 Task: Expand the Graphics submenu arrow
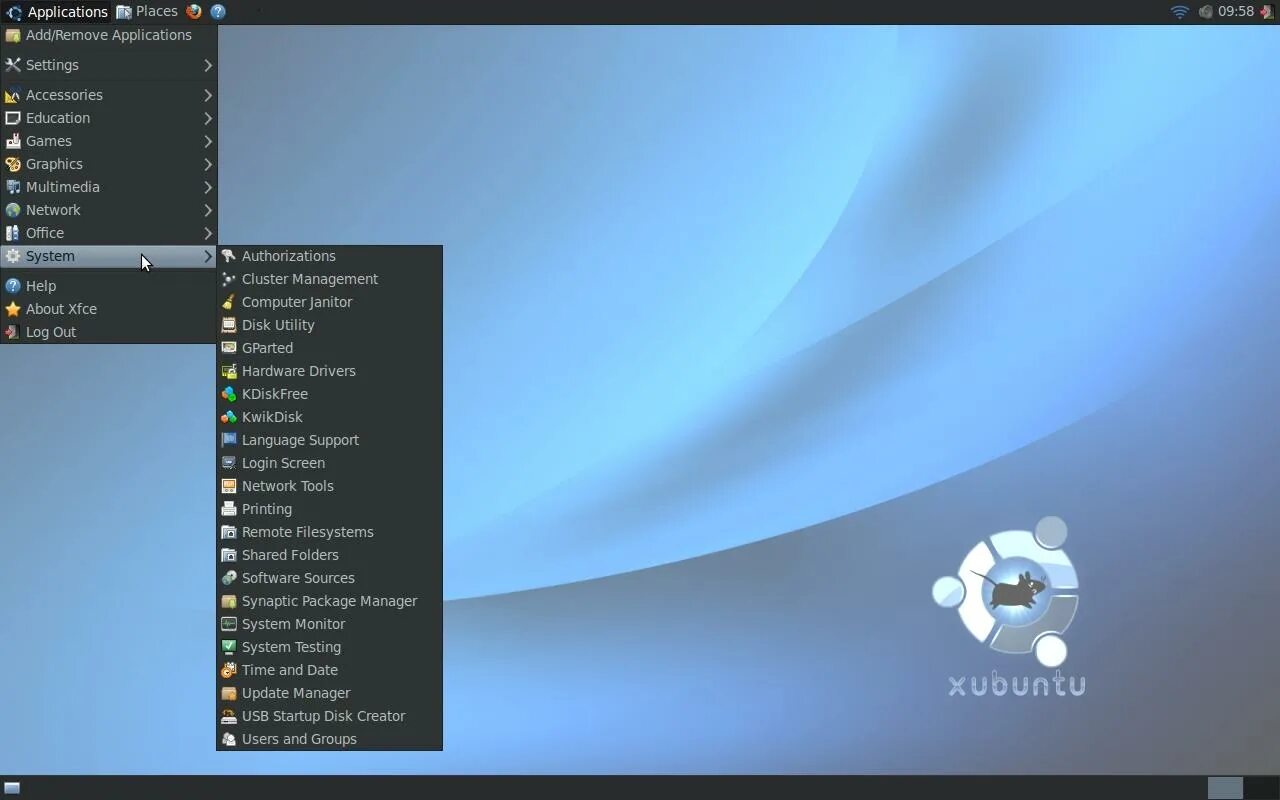pyautogui.click(x=208, y=164)
